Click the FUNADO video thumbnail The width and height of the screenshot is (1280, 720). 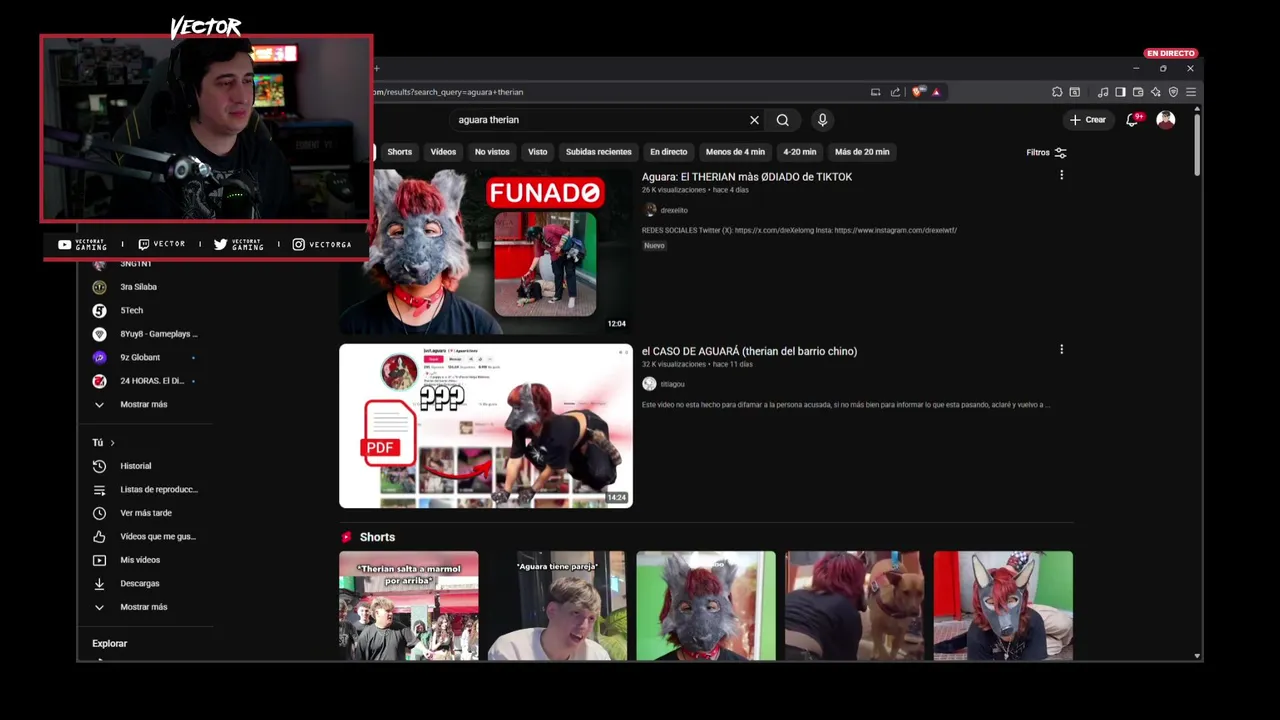coord(486,252)
